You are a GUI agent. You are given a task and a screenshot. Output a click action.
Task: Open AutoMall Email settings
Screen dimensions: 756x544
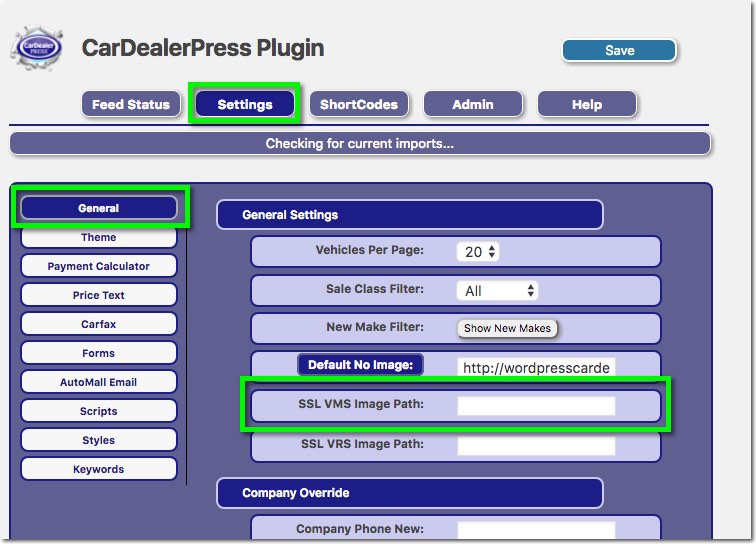[98, 381]
